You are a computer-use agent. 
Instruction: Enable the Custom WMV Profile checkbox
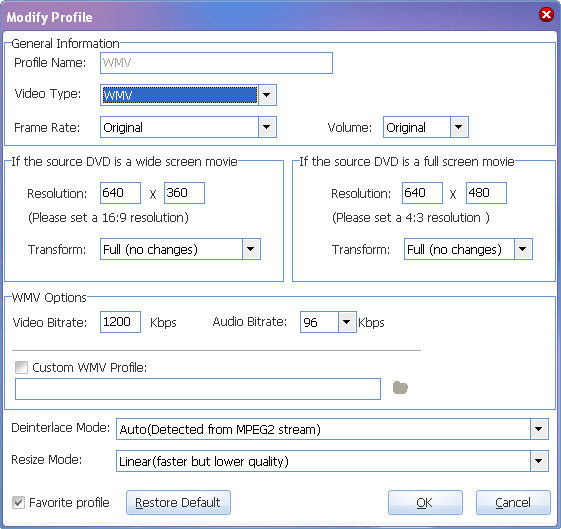tap(21, 367)
